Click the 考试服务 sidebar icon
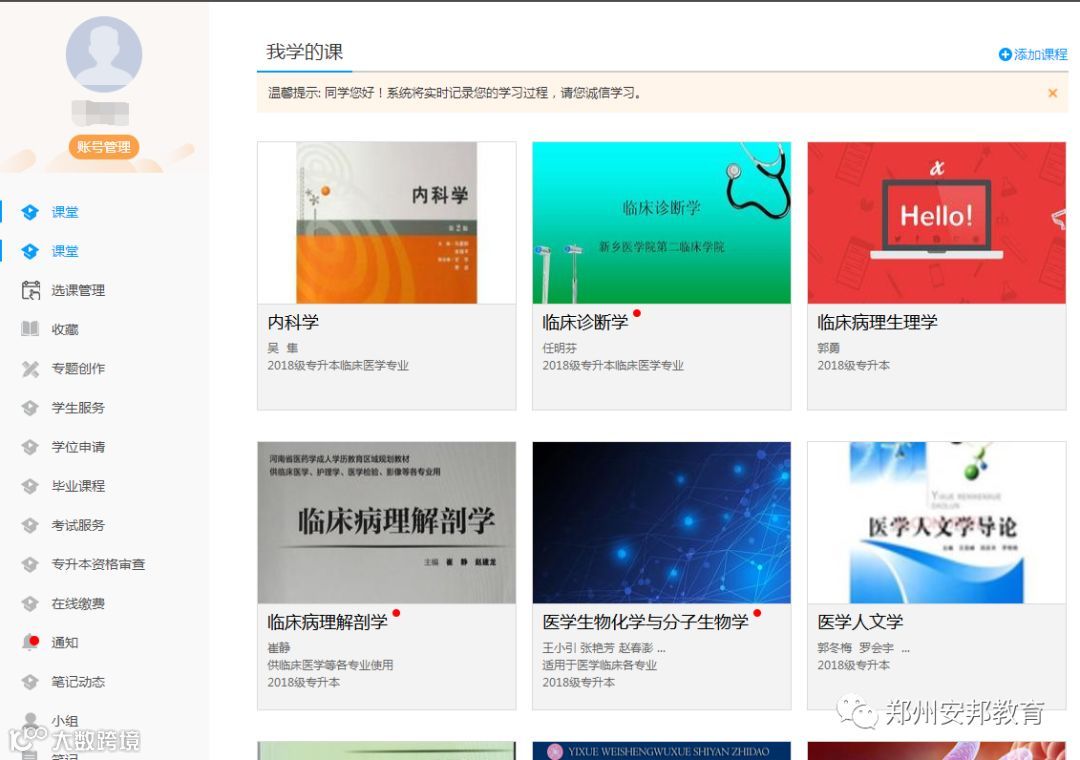 click(30, 526)
